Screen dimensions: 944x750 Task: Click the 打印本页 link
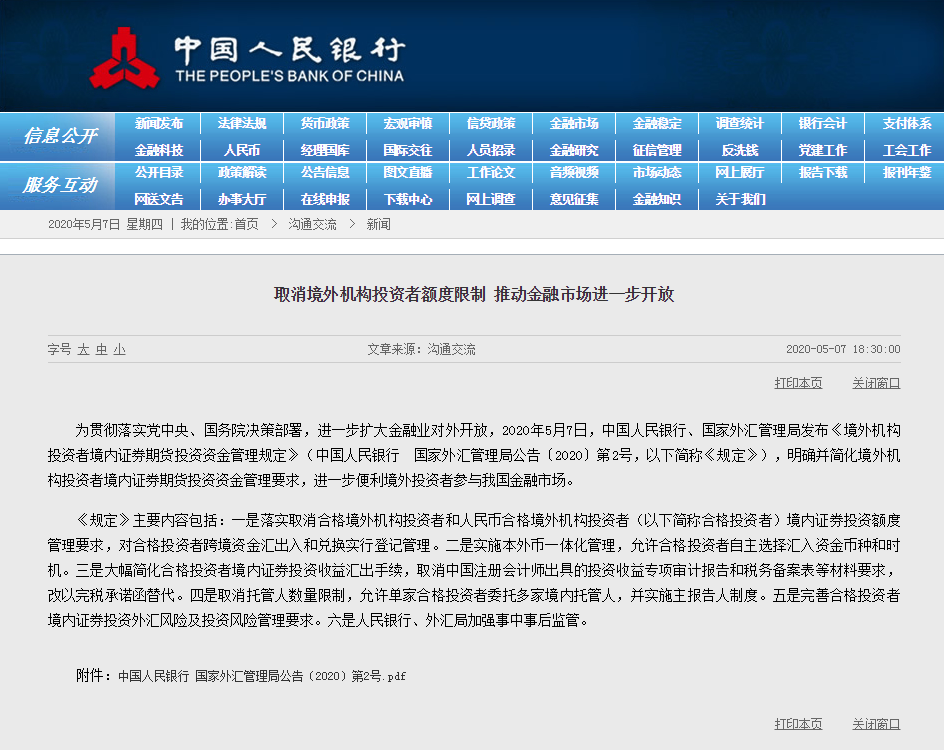[x=798, y=382]
